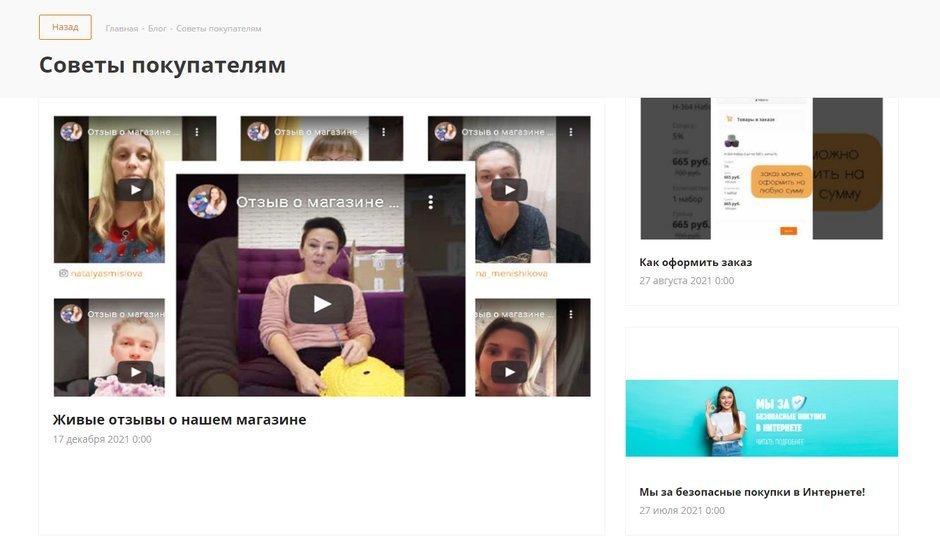This screenshot has height=560, width=940.
Task: Click the order checkout tutorial thumbnail
Action: click(x=761, y=168)
